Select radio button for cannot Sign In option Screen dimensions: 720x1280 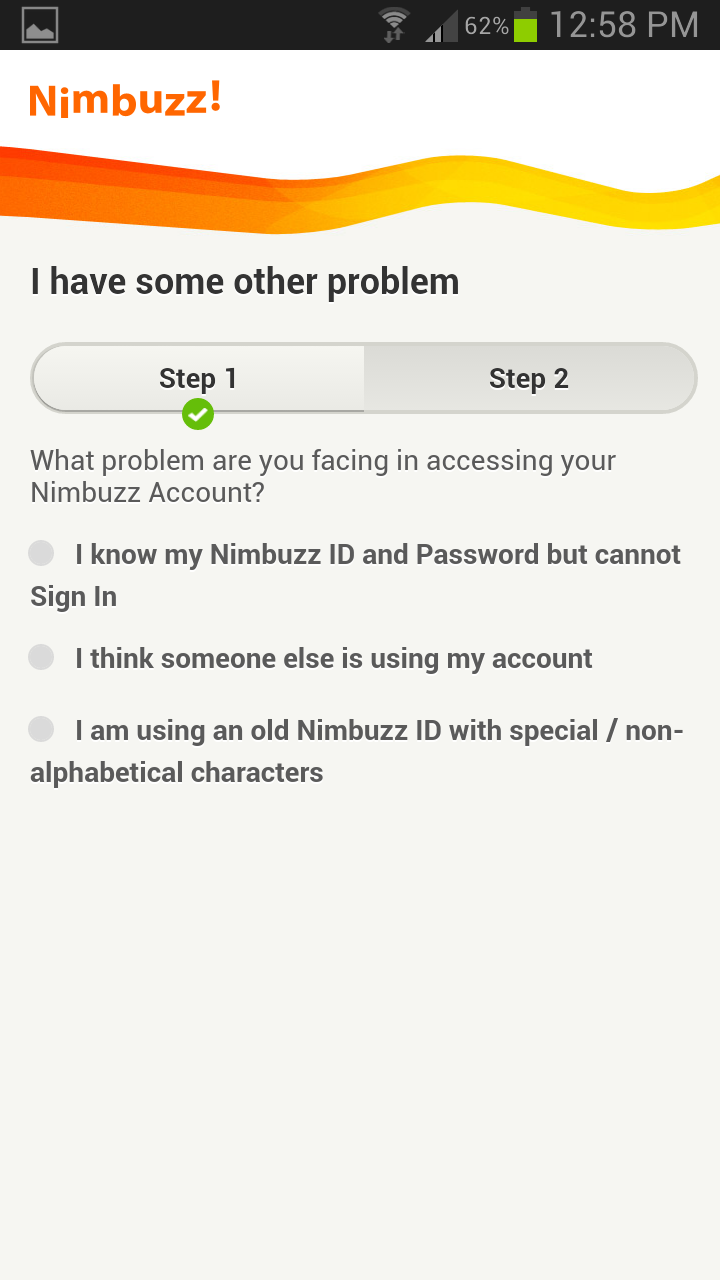point(41,553)
